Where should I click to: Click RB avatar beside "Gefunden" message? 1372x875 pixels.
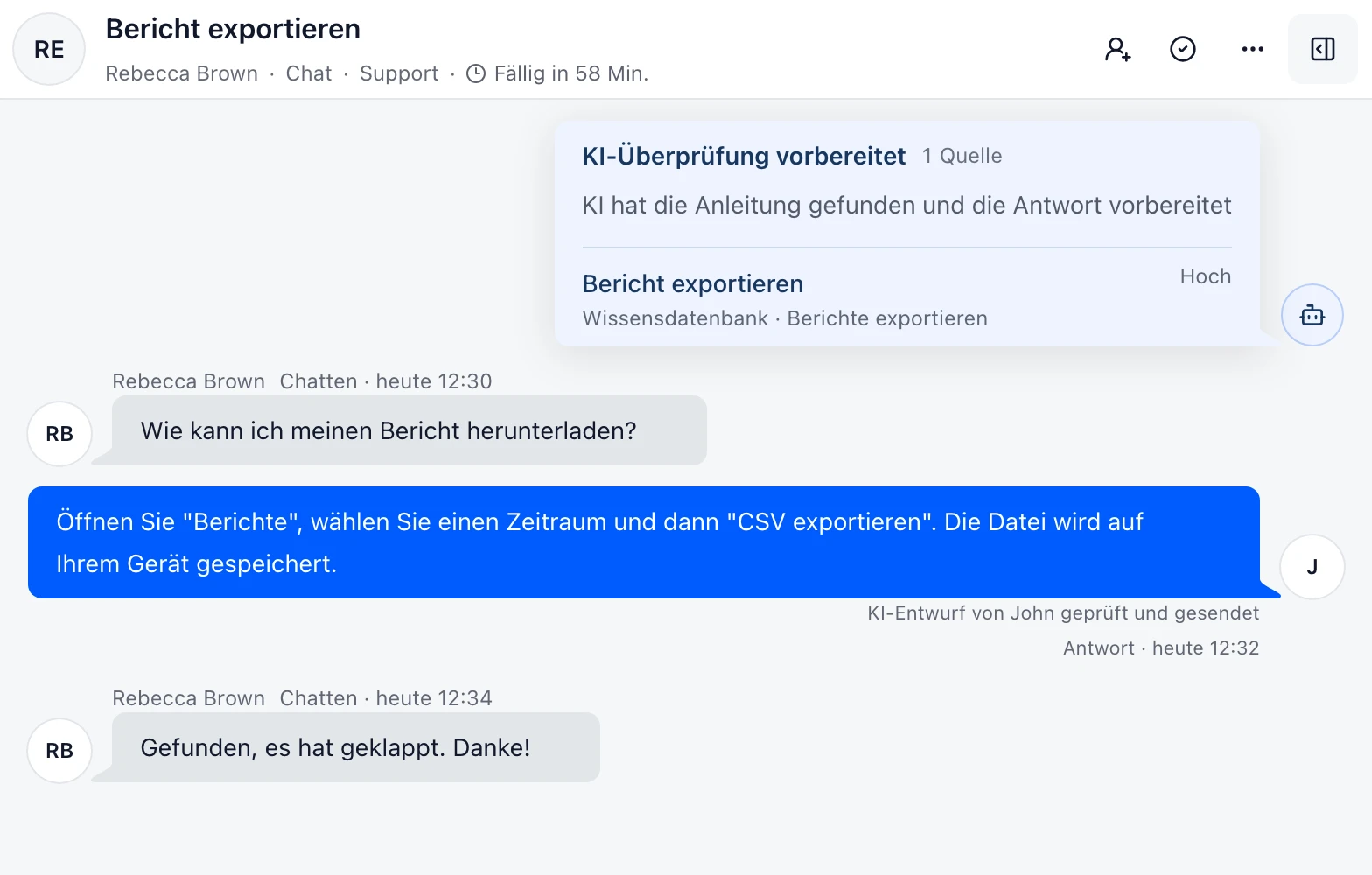pos(59,751)
